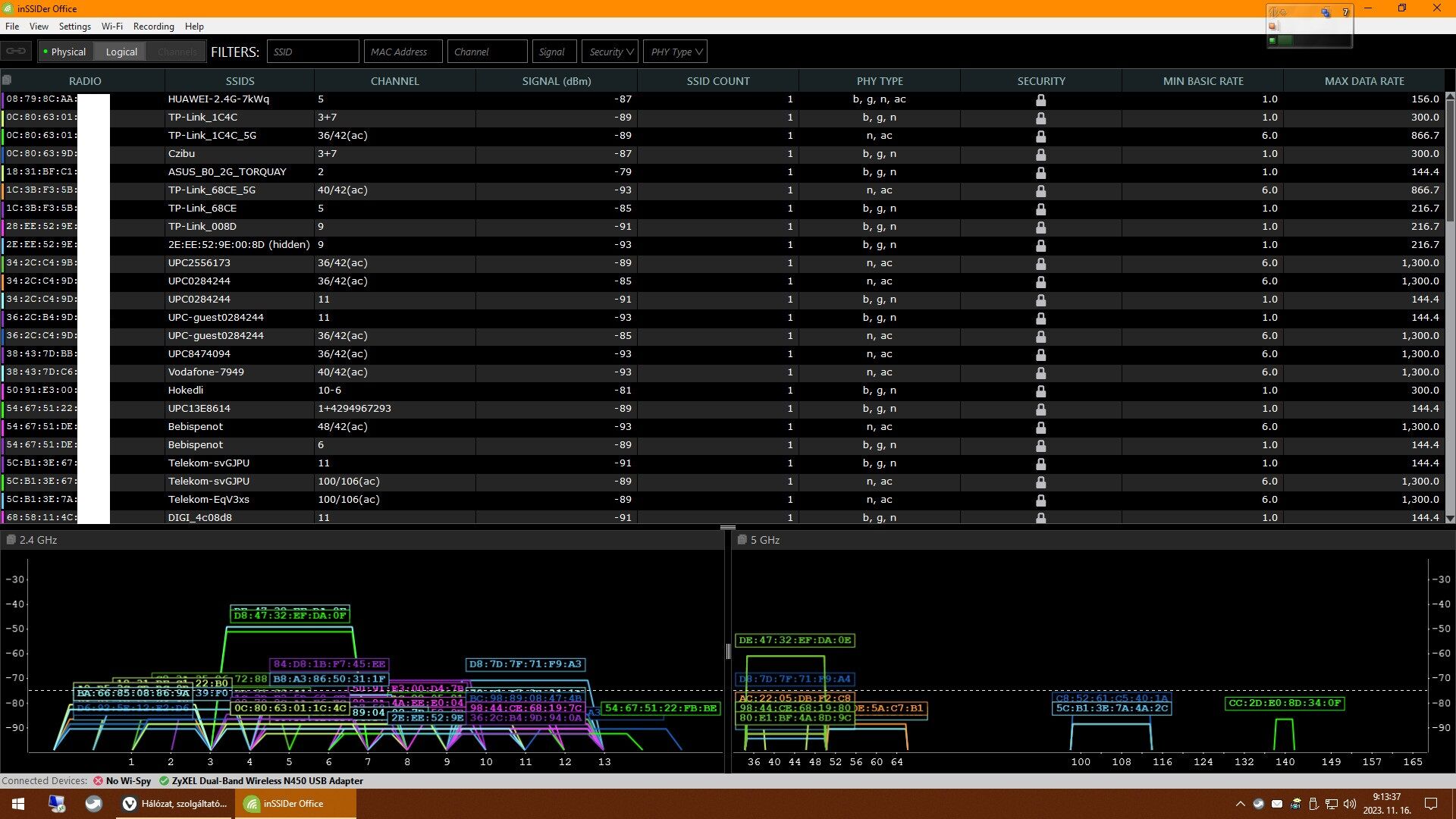The height and width of the screenshot is (819, 1456).
Task: Click the 2.4 GHz panel icon
Action: (11, 539)
